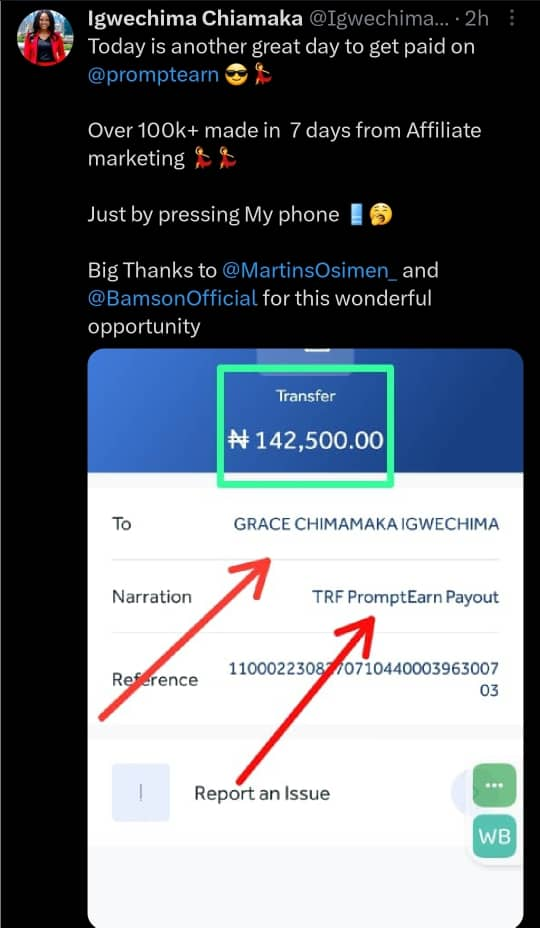This screenshot has height=928, width=540.
Task: Tap the green chat bubble icon
Action: 494,785
